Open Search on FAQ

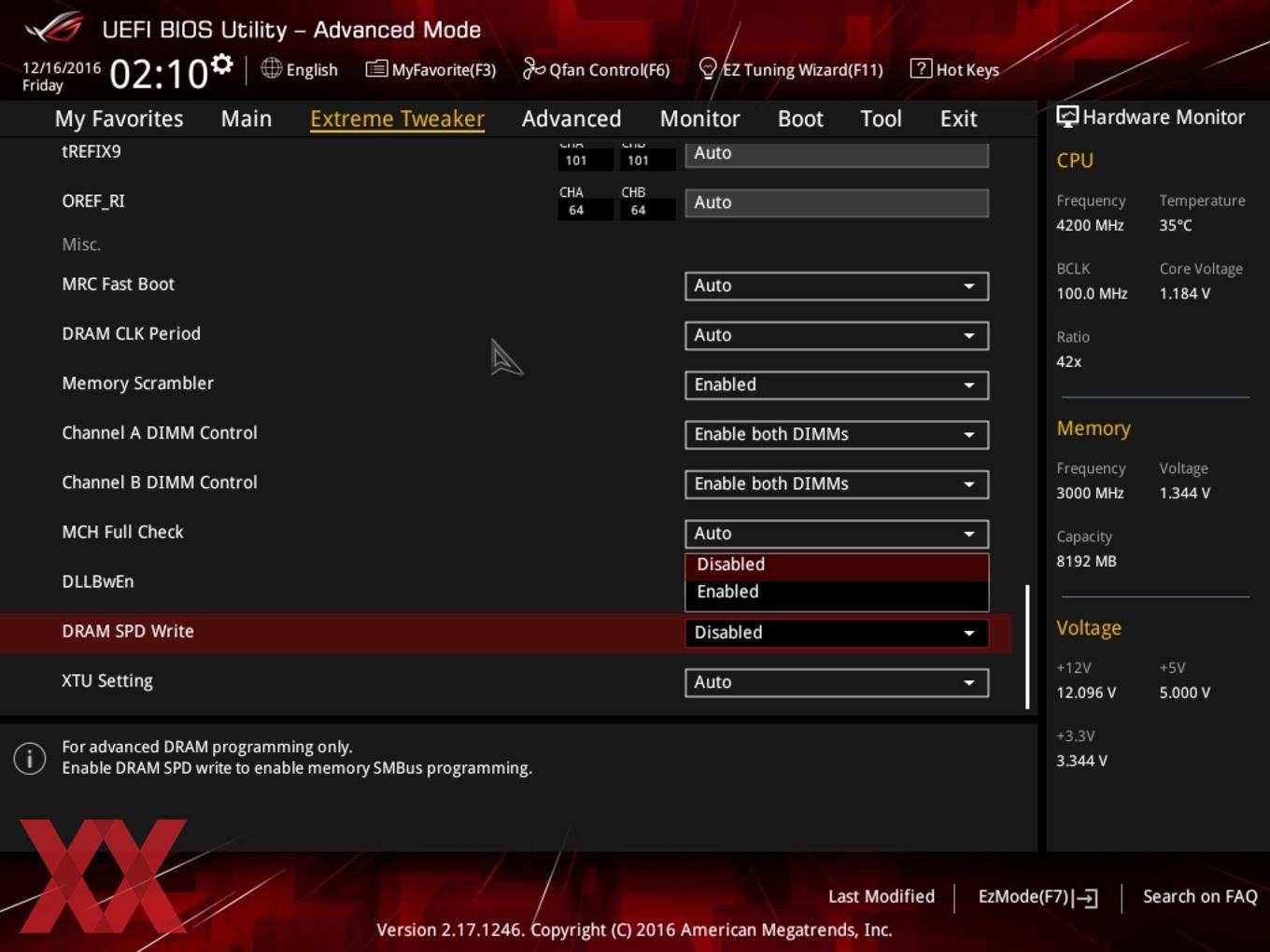click(1200, 896)
